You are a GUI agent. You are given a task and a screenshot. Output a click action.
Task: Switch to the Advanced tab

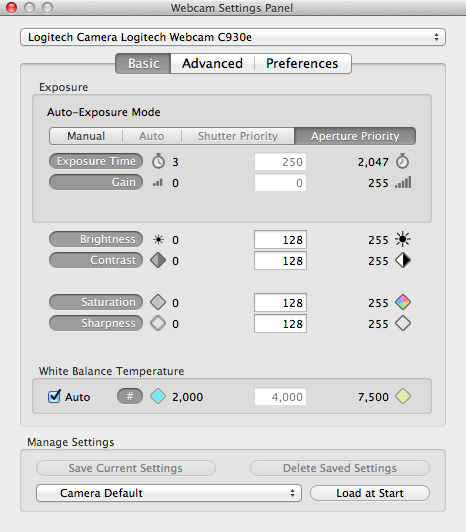(x=212, y=63)
